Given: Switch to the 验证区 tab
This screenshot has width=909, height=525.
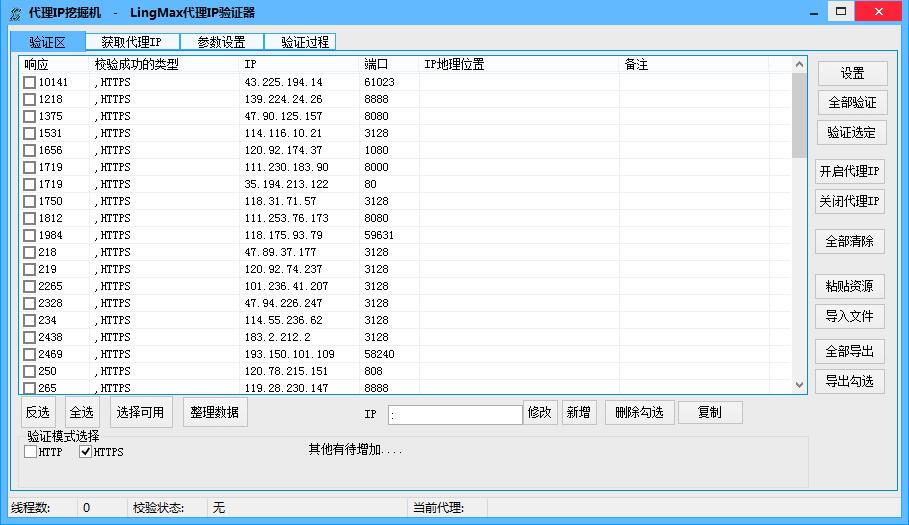Looking at the screenshot, I should pyautogui.click(x=48, y=42).
